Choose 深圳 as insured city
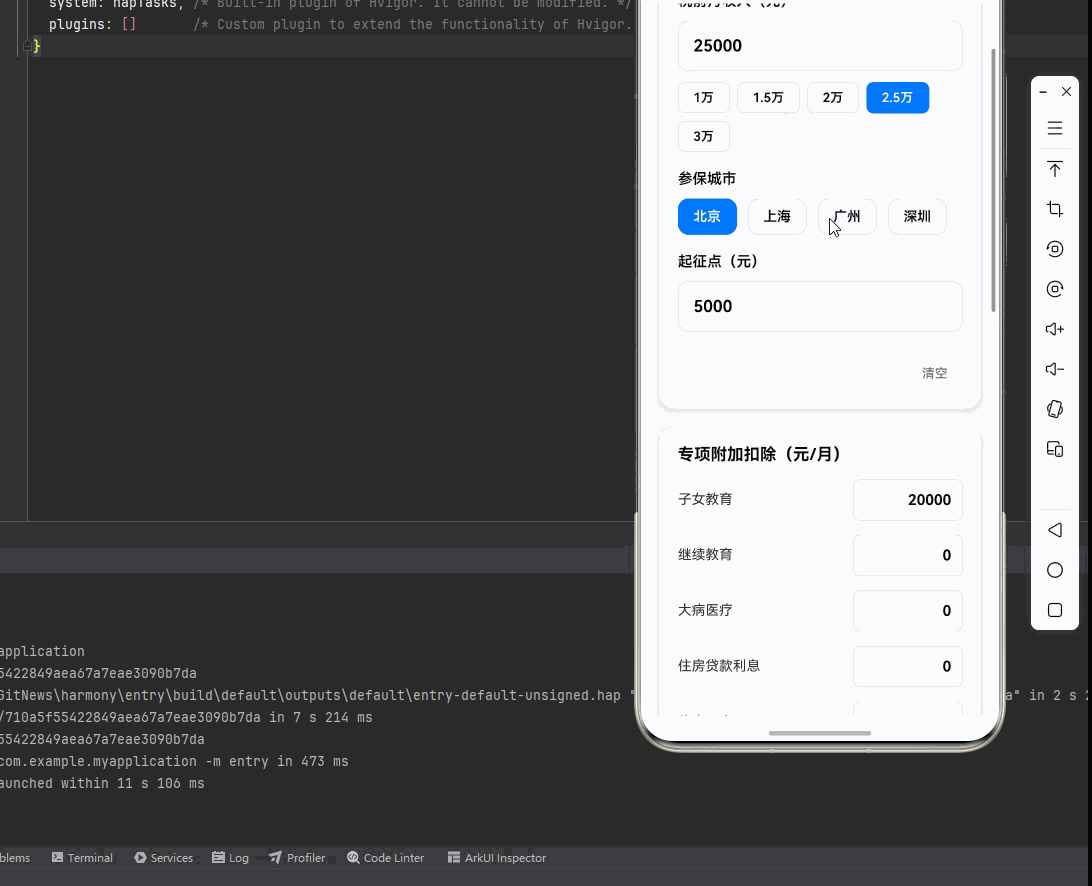The image size is (1092, 886). (917, 216)
